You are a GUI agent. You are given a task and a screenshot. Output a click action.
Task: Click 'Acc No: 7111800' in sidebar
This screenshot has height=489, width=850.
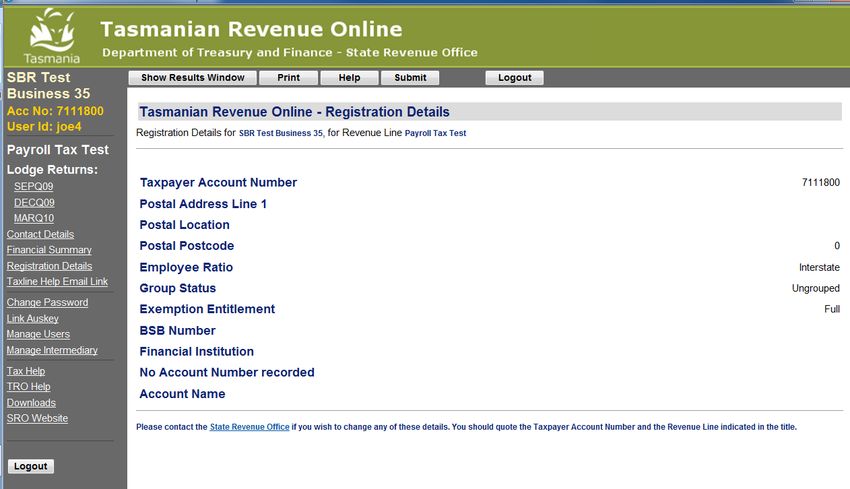pos(55,111)
